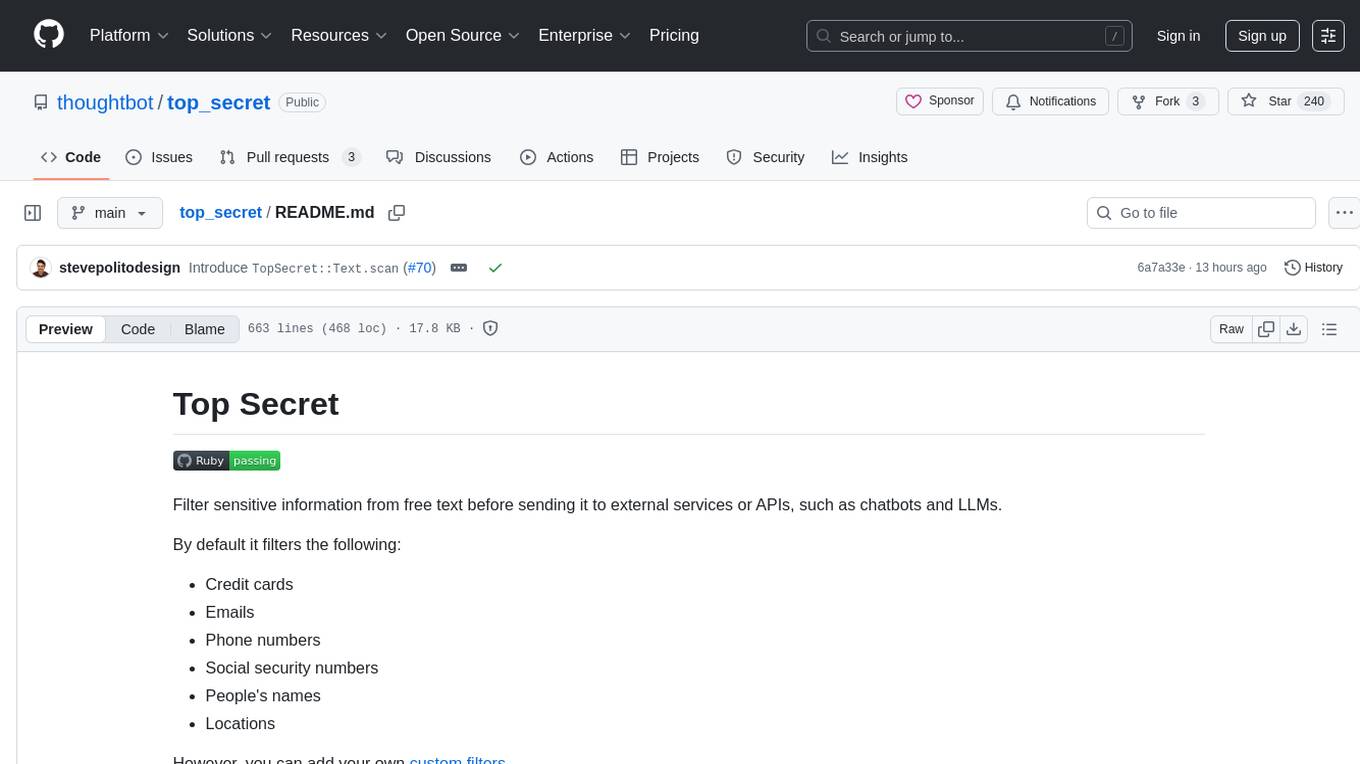Click Sign in

coord(1178,35)
